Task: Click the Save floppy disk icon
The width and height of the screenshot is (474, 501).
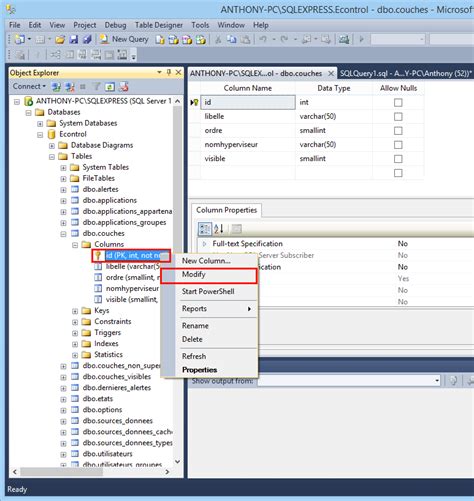Action: [x=73, y=39]
